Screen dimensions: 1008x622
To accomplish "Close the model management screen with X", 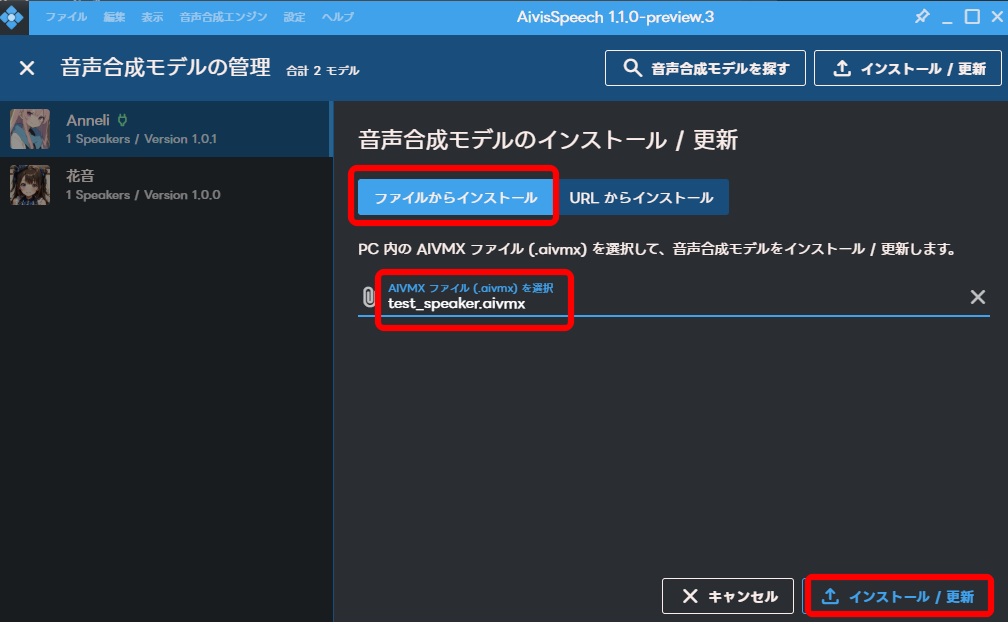I will click(27, 67).
